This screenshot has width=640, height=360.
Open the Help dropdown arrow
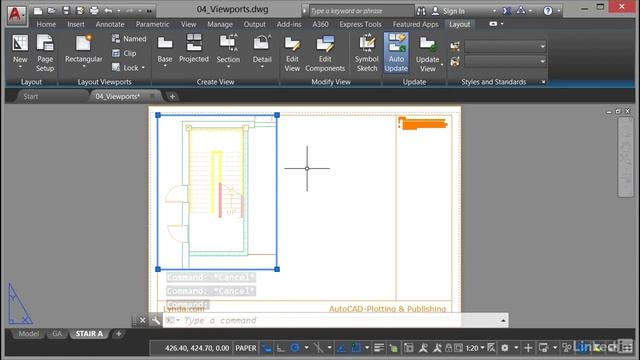pos(558,11)
